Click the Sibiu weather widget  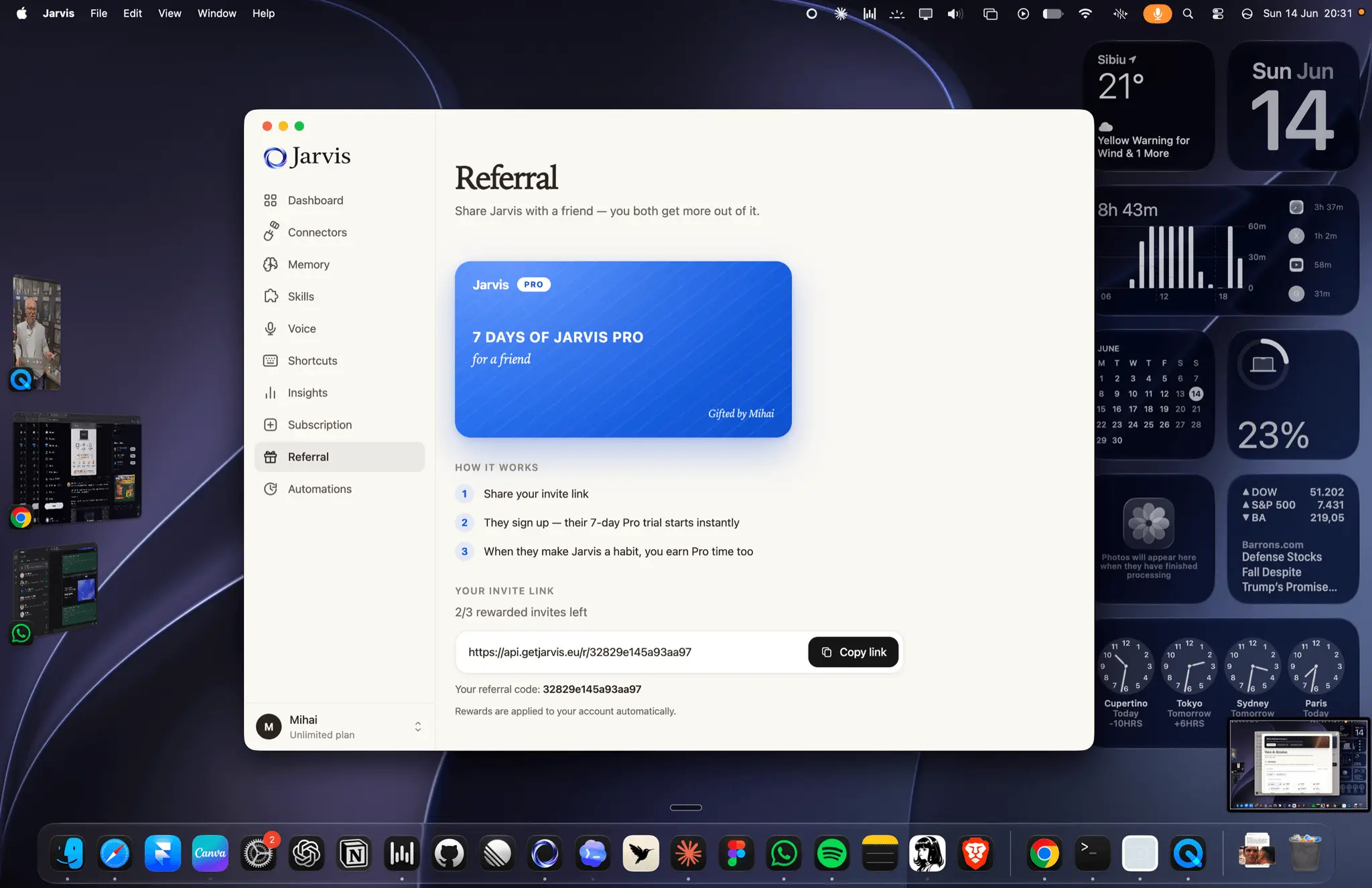(1149, 106)
